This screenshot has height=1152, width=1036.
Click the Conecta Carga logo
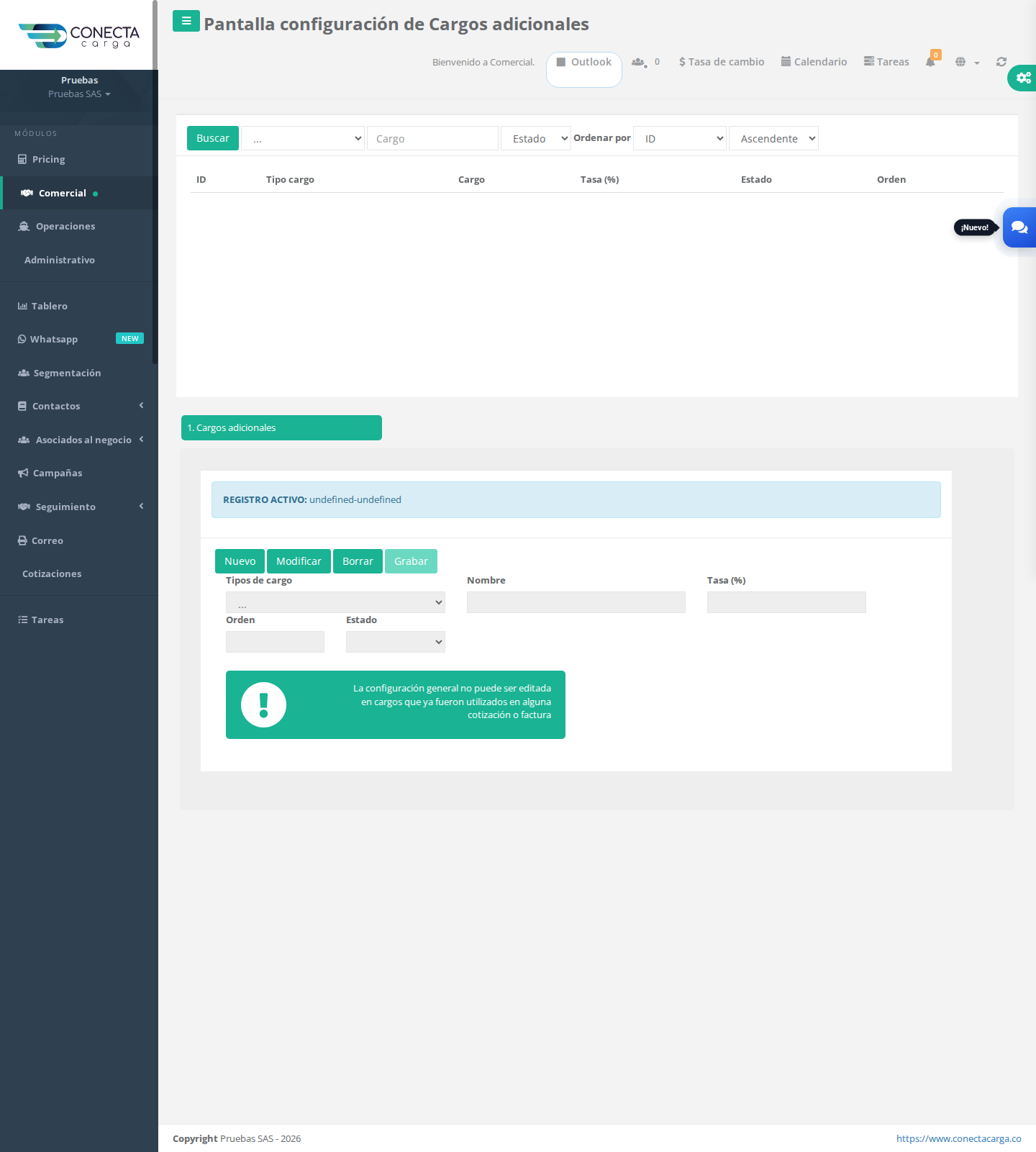click(79, 36)
